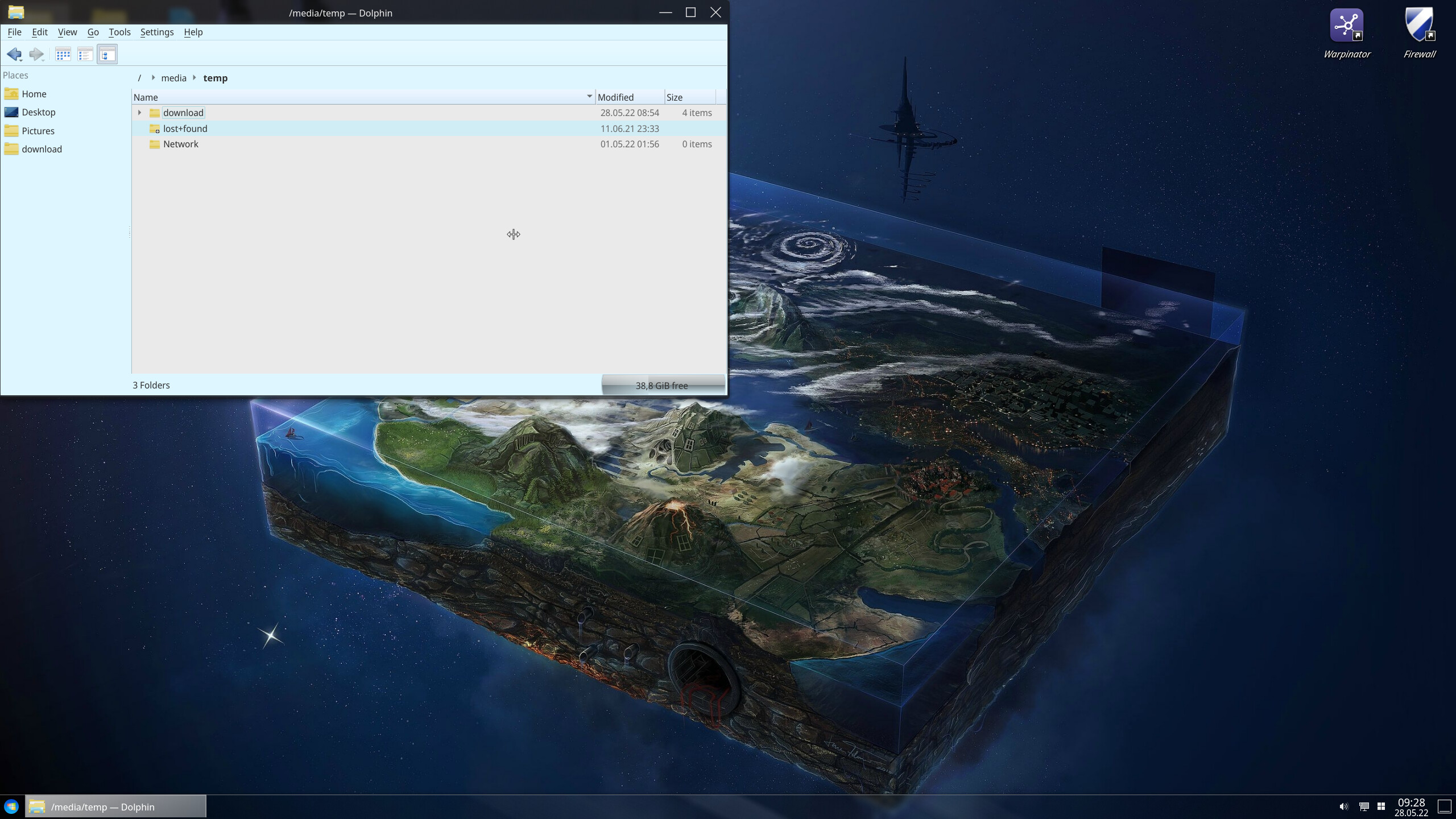Open the Settings menu
The width and height of the screenshot is (1456, 819).
156,32
